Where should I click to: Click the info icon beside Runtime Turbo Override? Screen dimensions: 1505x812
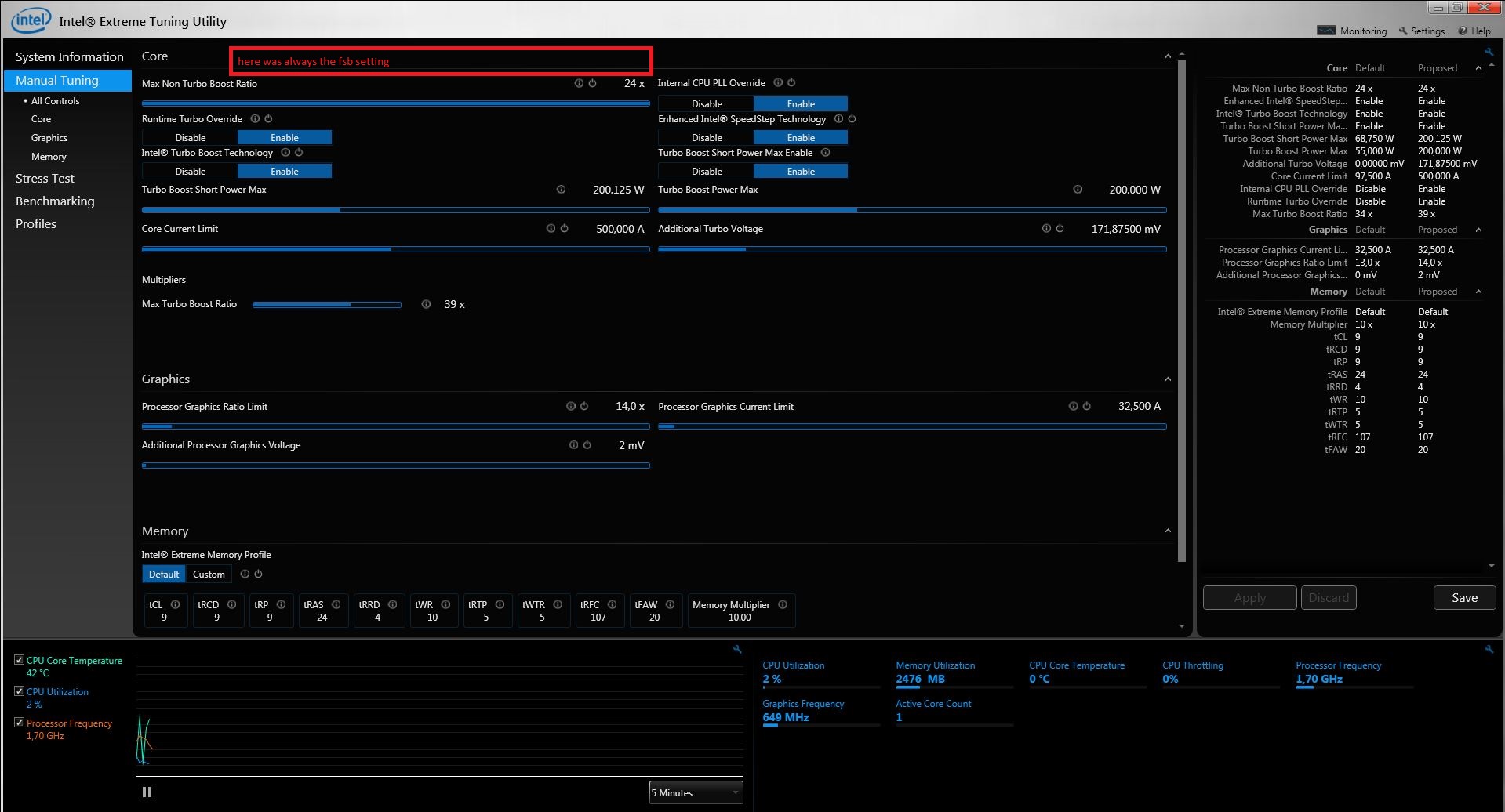point(255,119)
